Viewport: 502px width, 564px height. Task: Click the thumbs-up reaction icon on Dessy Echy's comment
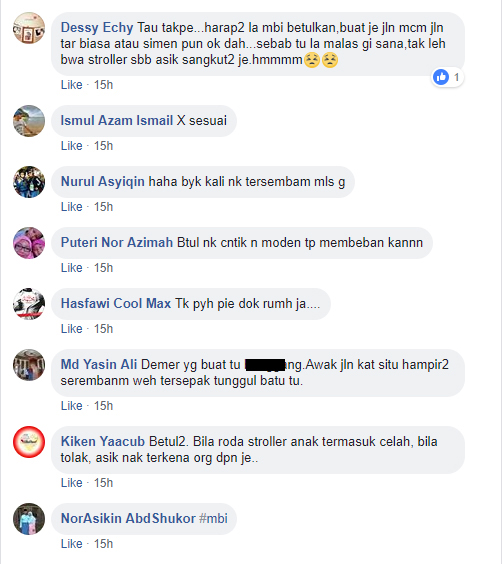[441, 77]
